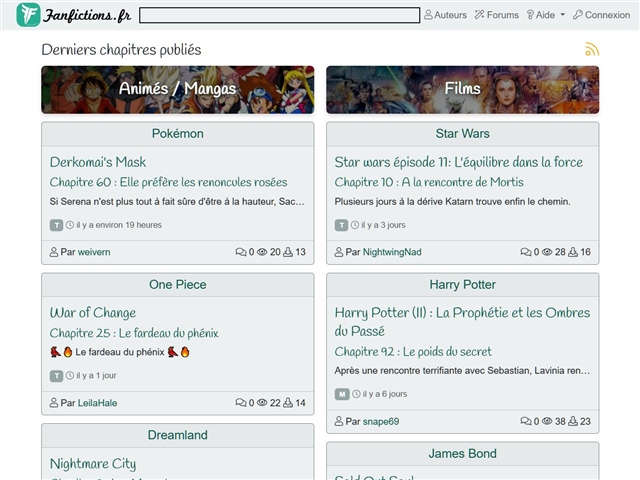Click the download icon on One Piece card
This screenshot has height=480, width=640.
(288, 403)
